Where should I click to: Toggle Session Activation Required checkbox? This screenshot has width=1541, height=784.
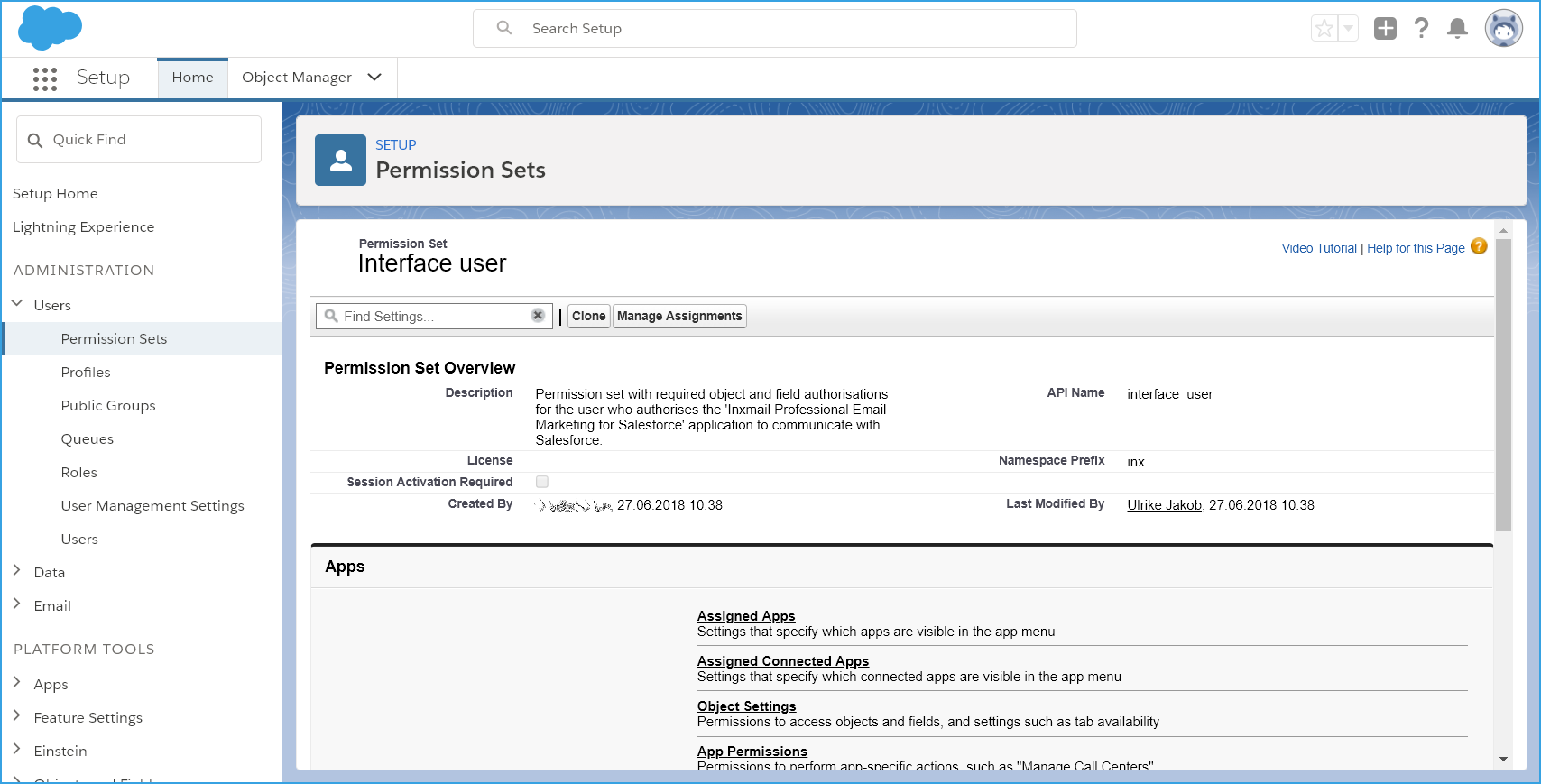point(542,482)
